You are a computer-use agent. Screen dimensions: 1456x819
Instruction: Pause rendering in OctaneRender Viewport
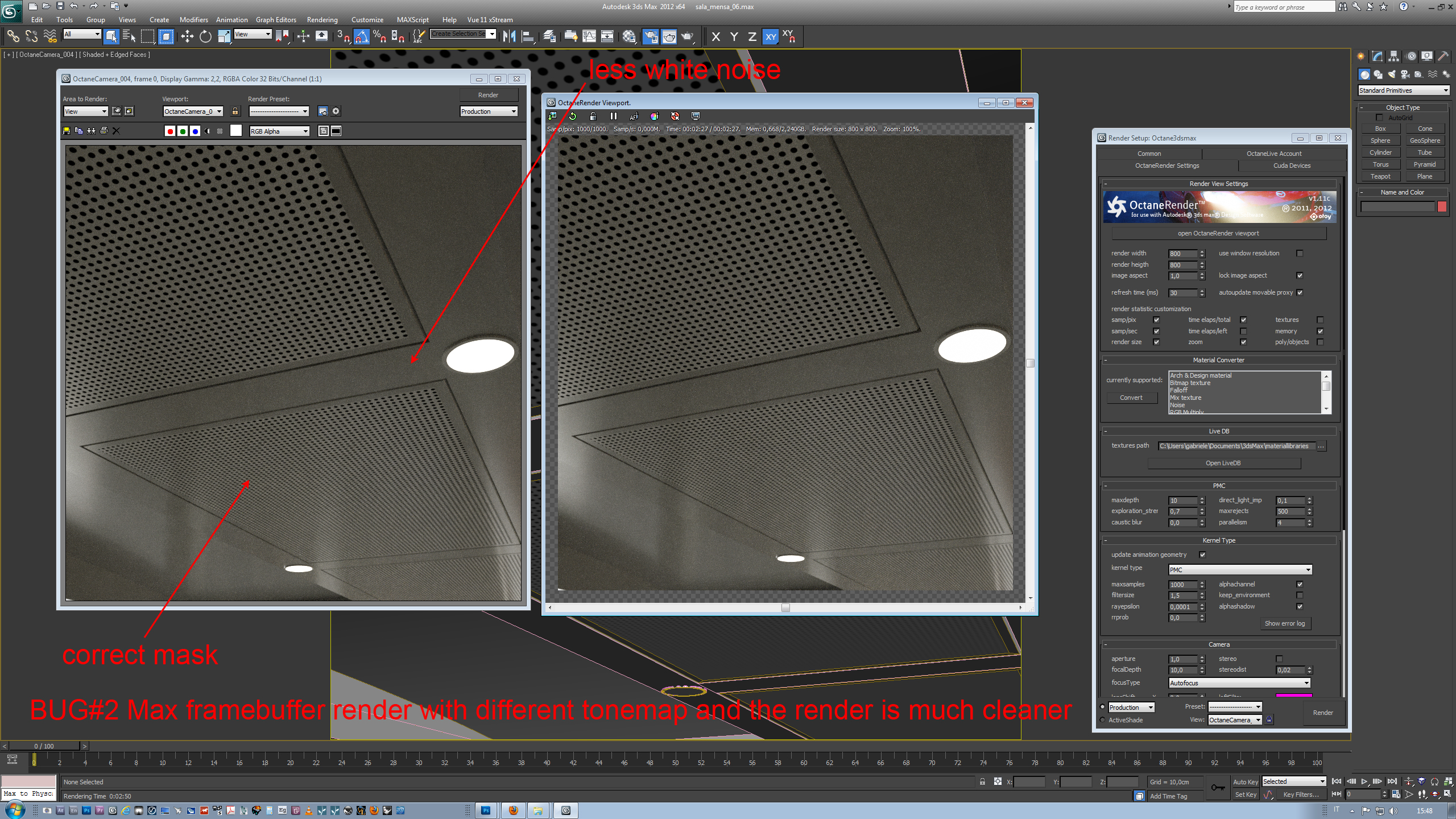tap(613, 116)
